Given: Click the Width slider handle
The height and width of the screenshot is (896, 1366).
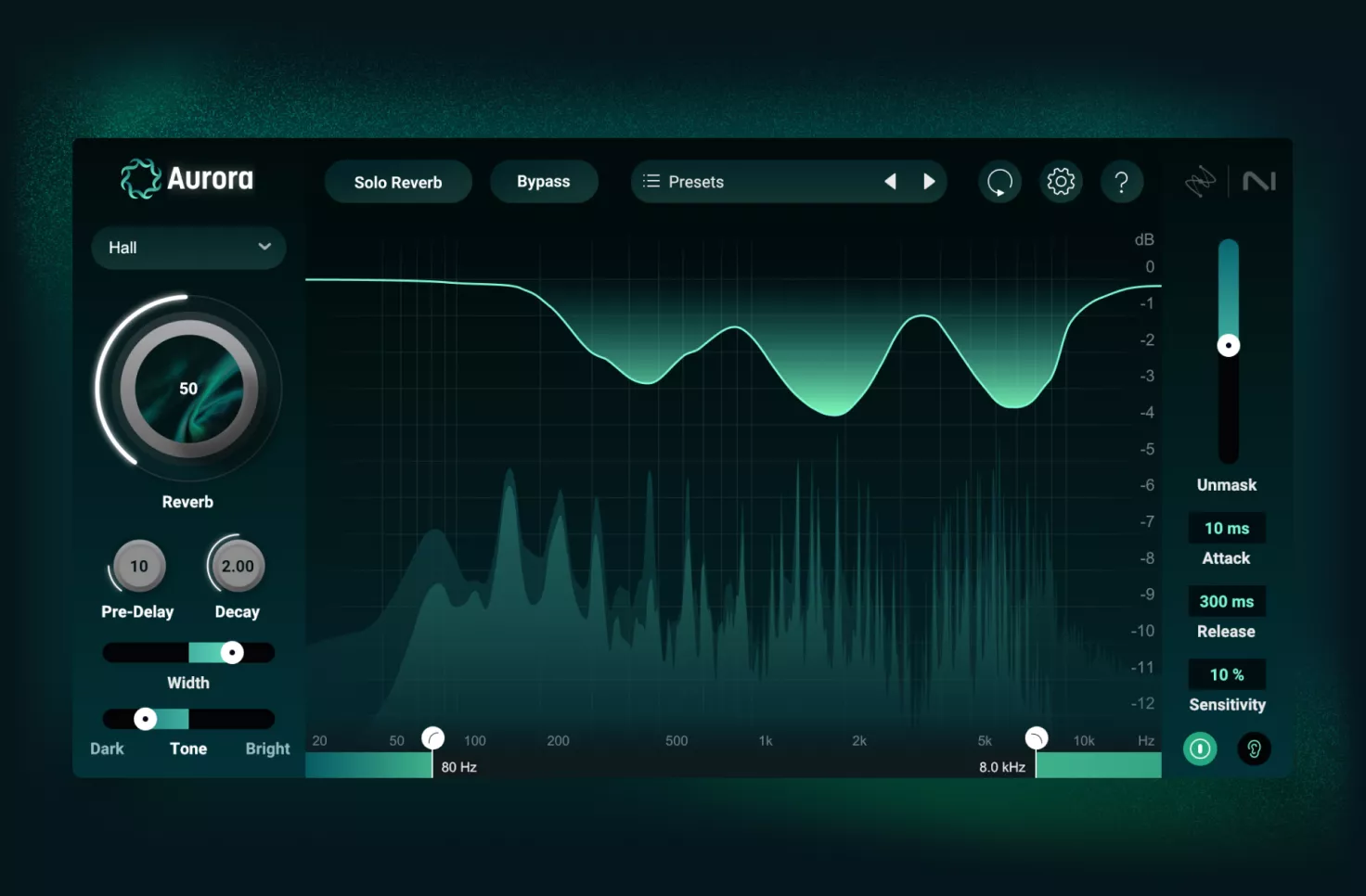Looking at the screenshot, I should click(x=231, y=652).
